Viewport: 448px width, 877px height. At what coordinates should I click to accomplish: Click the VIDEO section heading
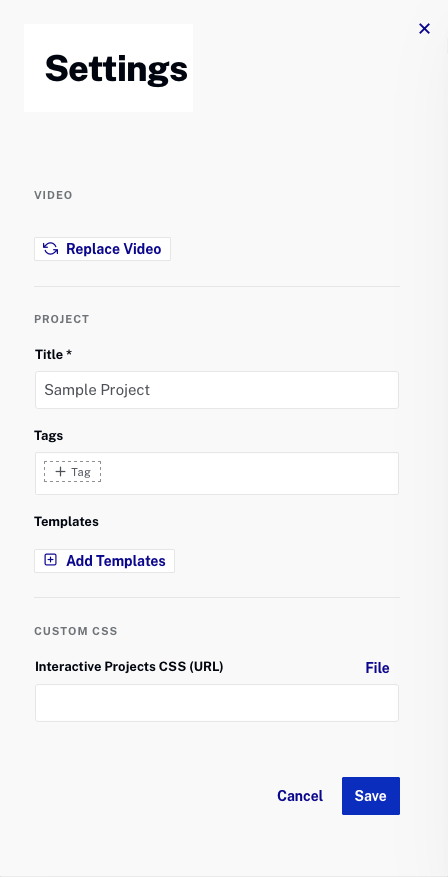(x=54, y=195)
